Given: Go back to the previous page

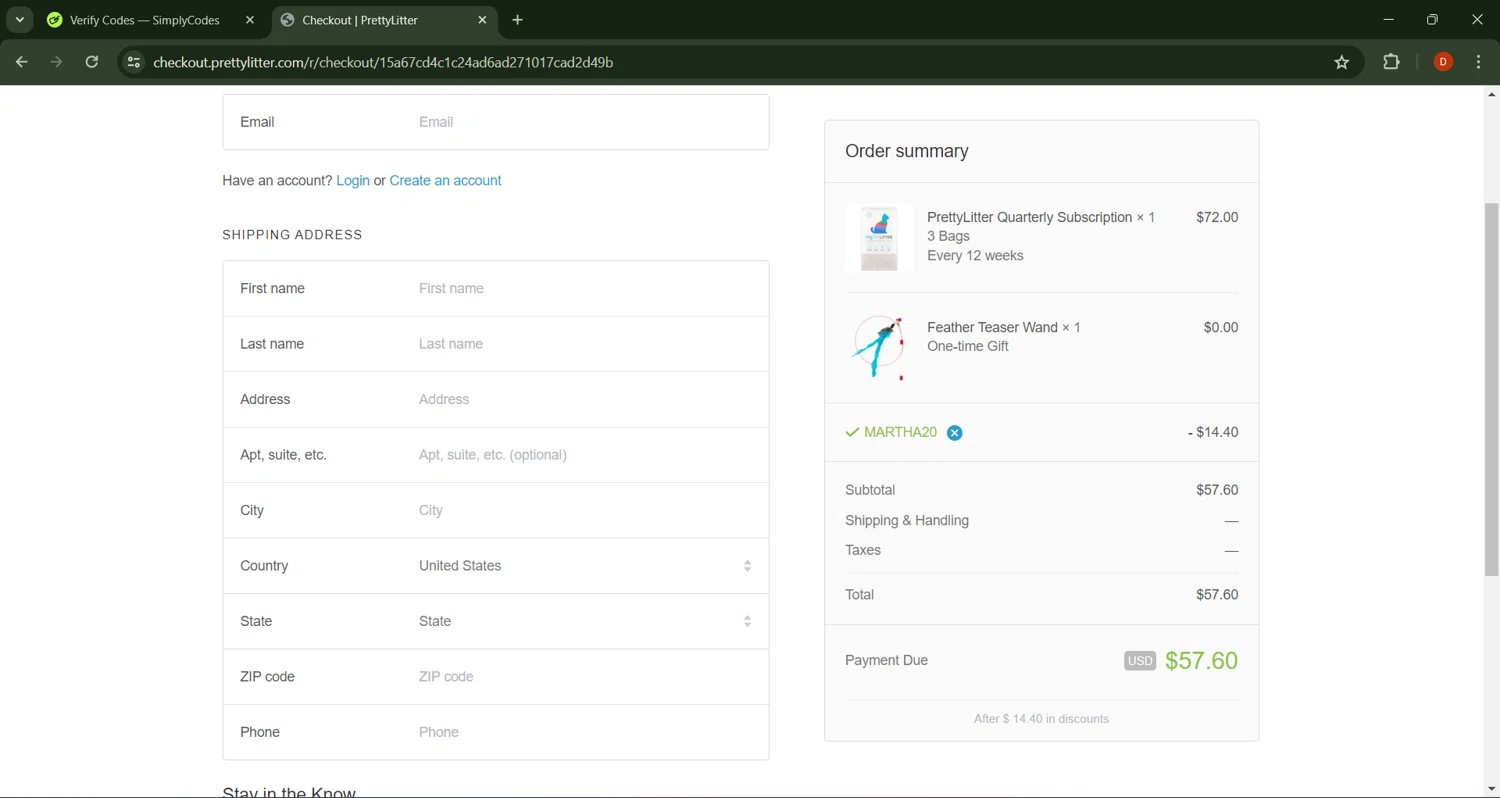Looking at the screenshot, I should (22, 62).
